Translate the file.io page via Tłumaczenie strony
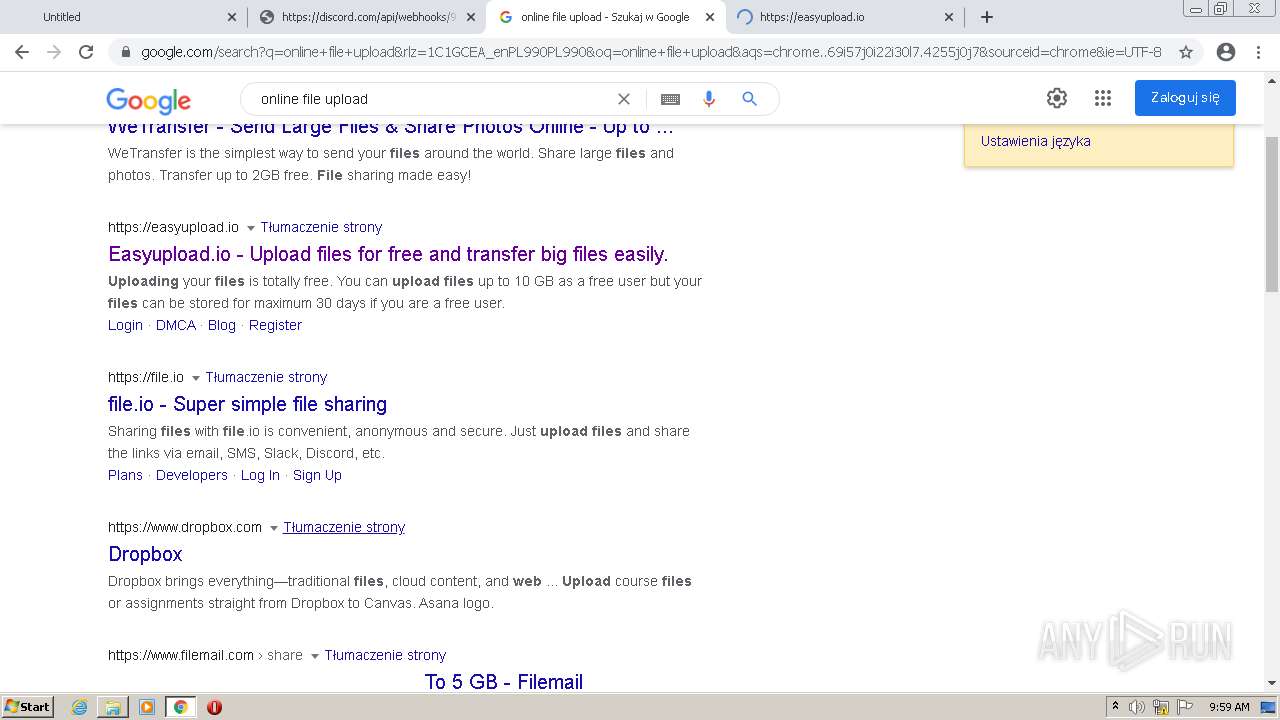 266,377
